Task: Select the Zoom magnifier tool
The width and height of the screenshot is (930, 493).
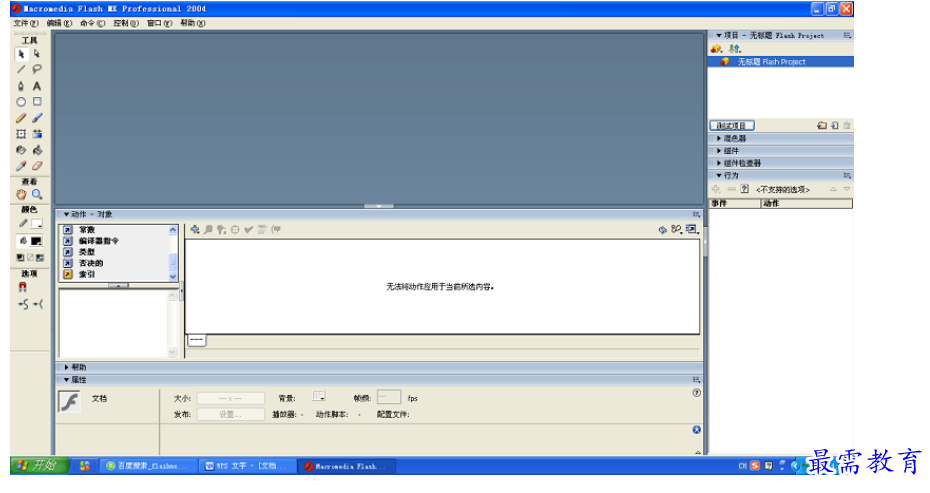Action: tap(37, 194)
